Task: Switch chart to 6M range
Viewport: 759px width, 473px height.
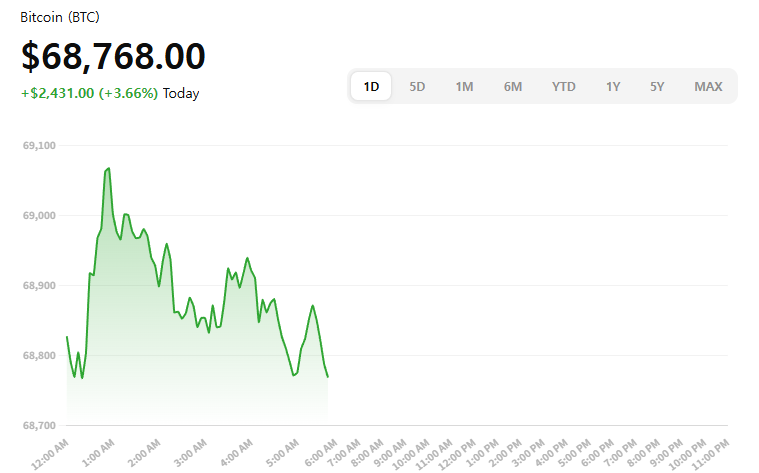Action: (512, 86)
